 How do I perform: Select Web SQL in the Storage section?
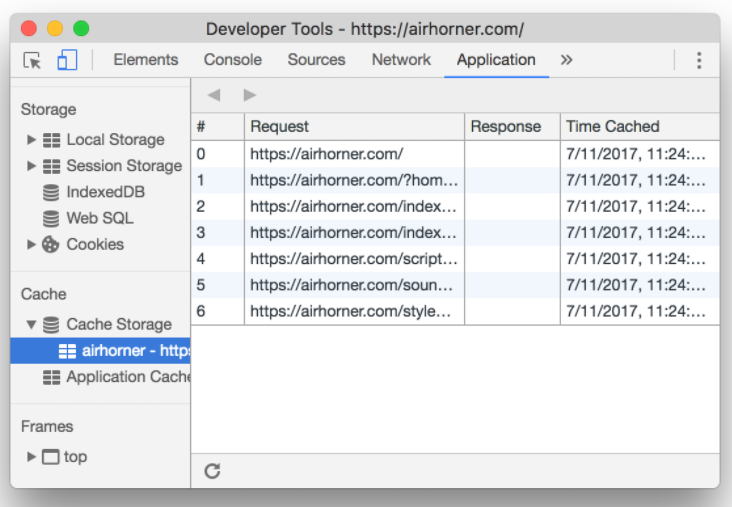click(x=100, y=218)
